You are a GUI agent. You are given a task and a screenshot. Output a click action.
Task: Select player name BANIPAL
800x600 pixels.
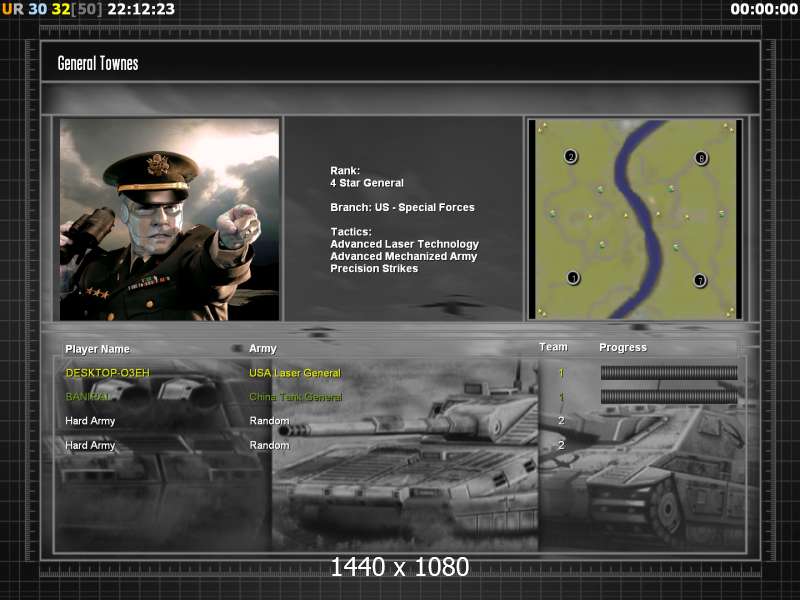pyautogui.click(x=87, y=396)
